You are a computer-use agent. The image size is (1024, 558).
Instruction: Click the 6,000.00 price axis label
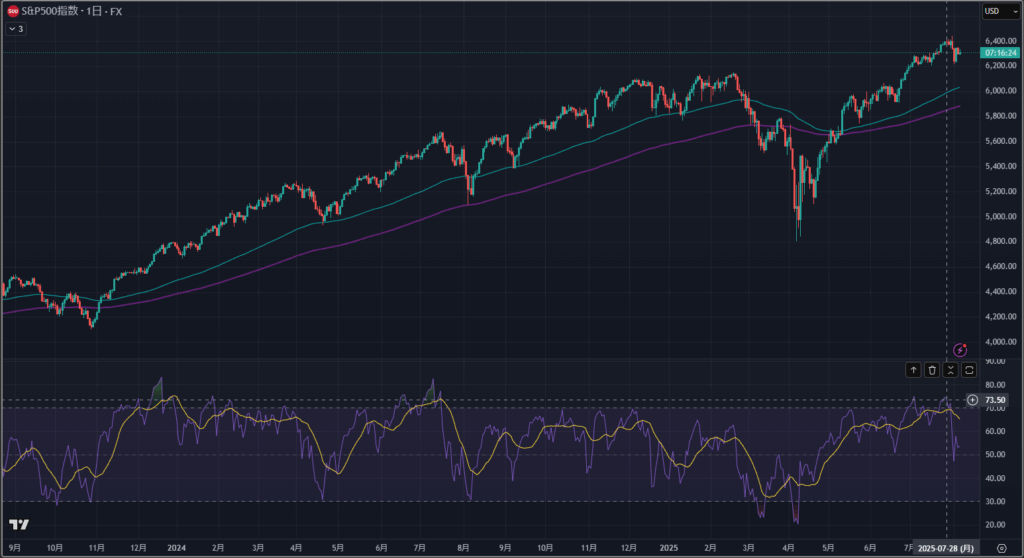(1000, 91)
